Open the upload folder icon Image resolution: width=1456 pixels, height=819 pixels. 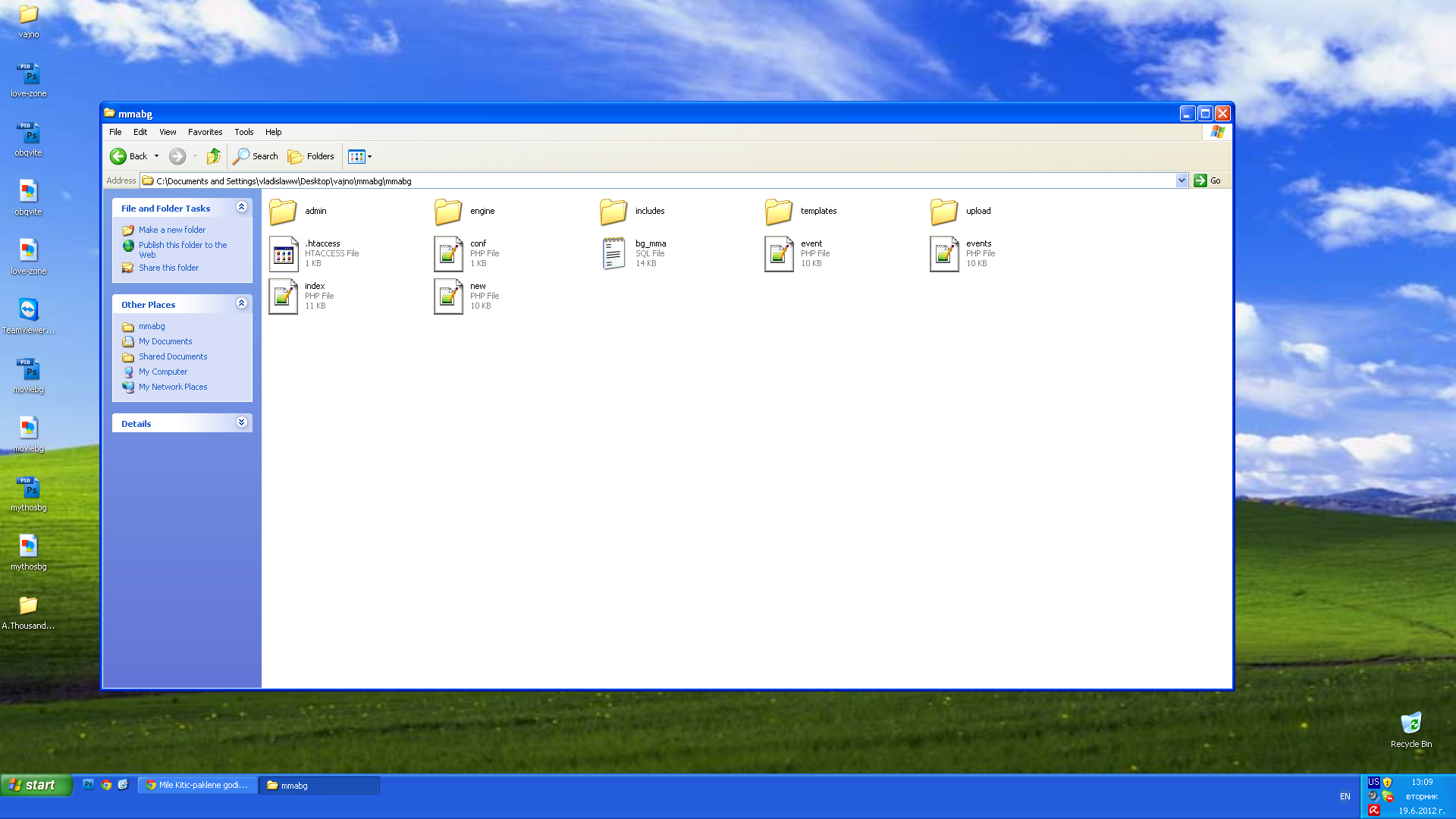pos(944,212)
